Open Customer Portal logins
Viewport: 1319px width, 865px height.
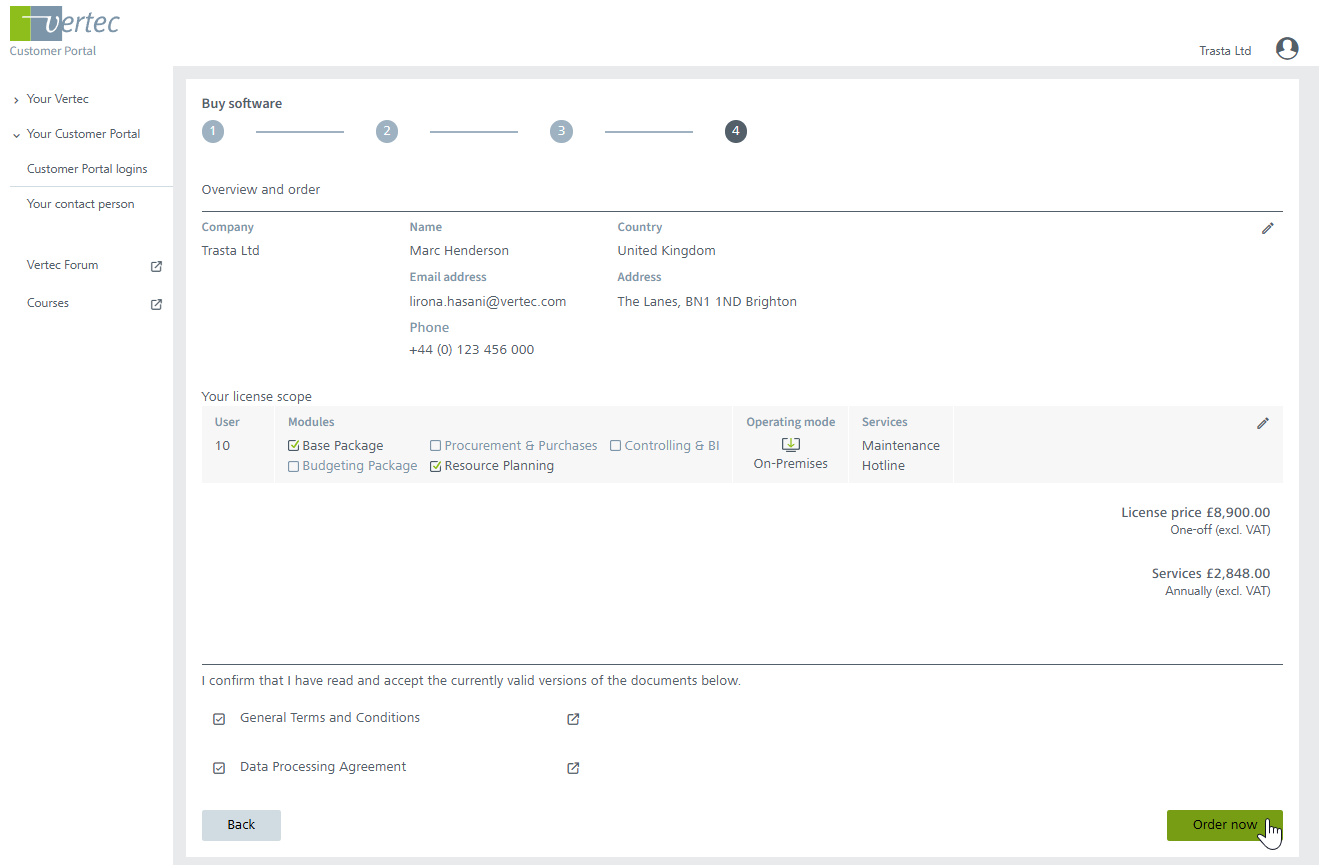[87, 169]
